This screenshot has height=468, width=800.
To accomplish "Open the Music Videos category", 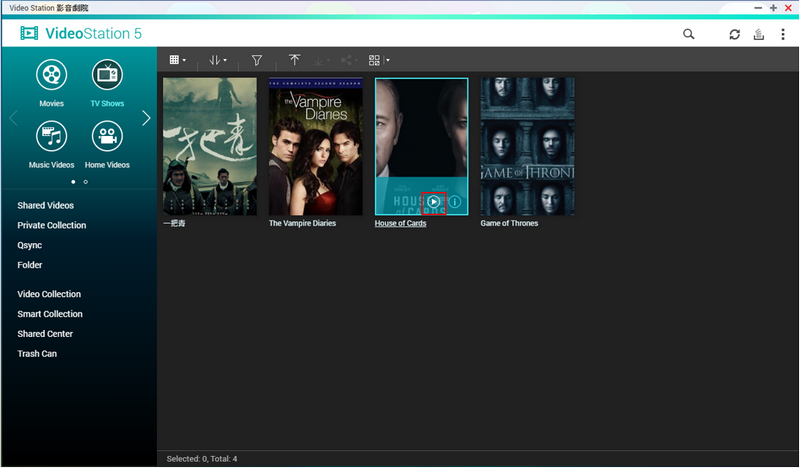I will (52, 144).
